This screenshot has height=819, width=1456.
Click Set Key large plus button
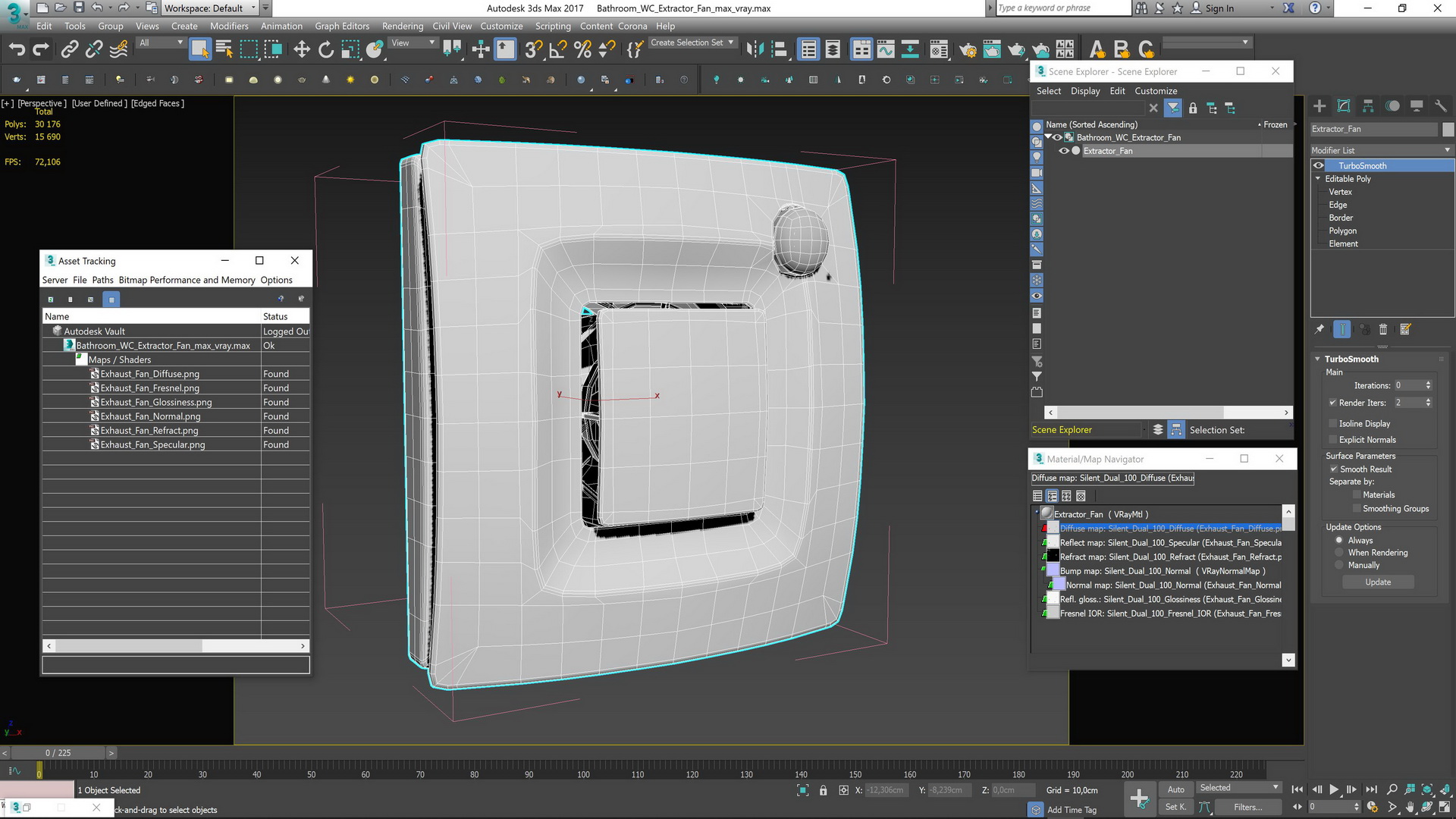[1139, 799]
